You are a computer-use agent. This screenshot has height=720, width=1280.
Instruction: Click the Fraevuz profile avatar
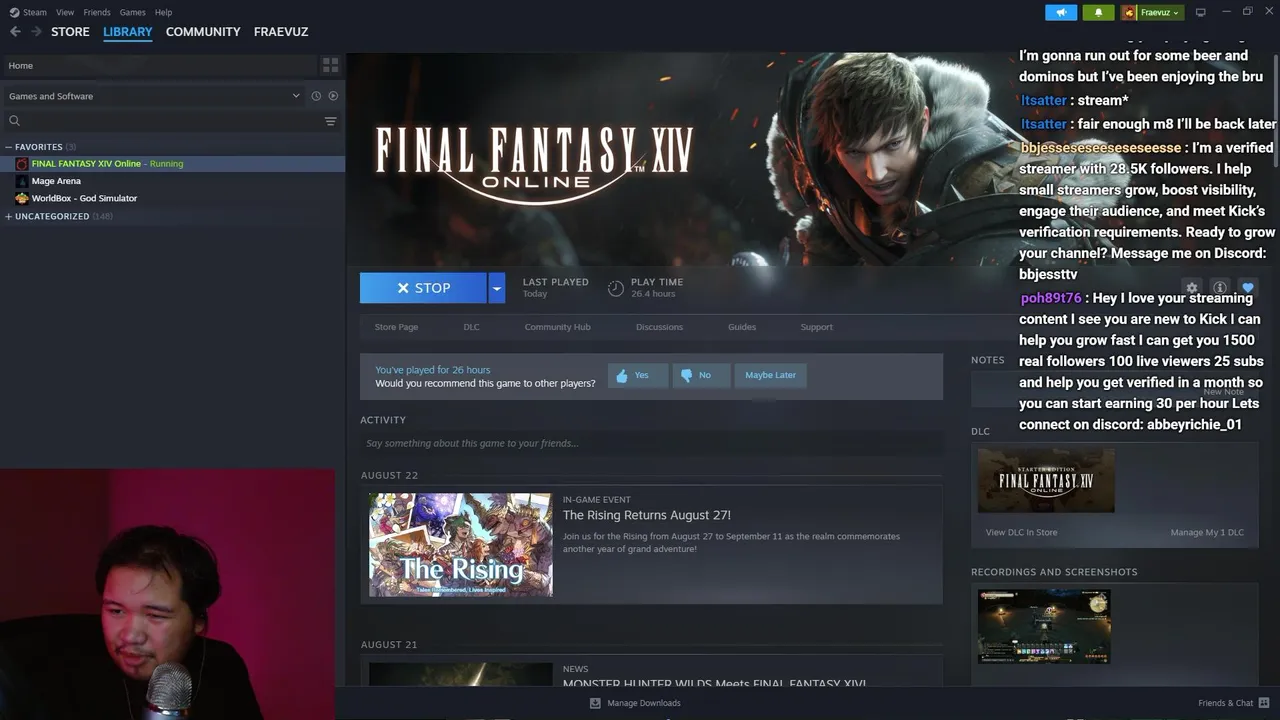[x=1129, y=12]
